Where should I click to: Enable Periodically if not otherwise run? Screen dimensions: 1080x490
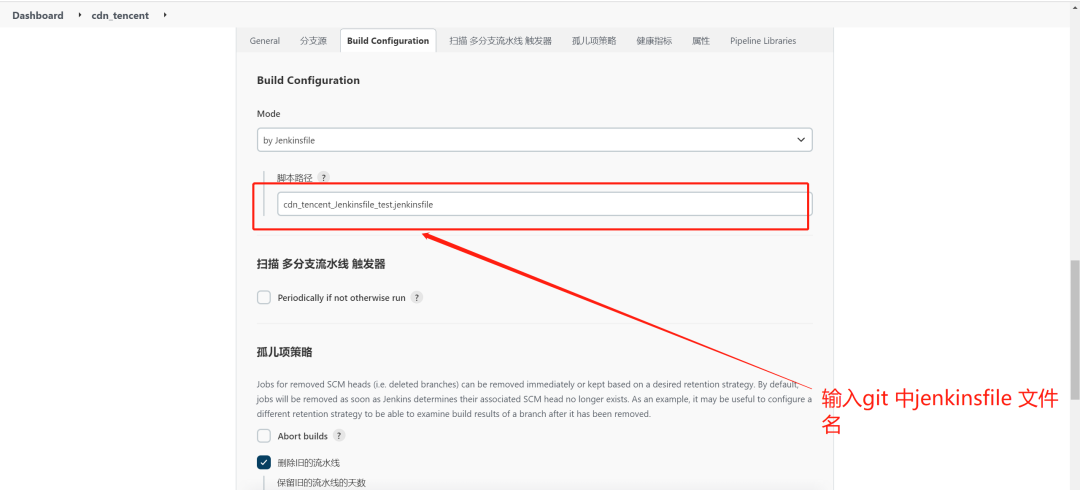pos(264,298)
